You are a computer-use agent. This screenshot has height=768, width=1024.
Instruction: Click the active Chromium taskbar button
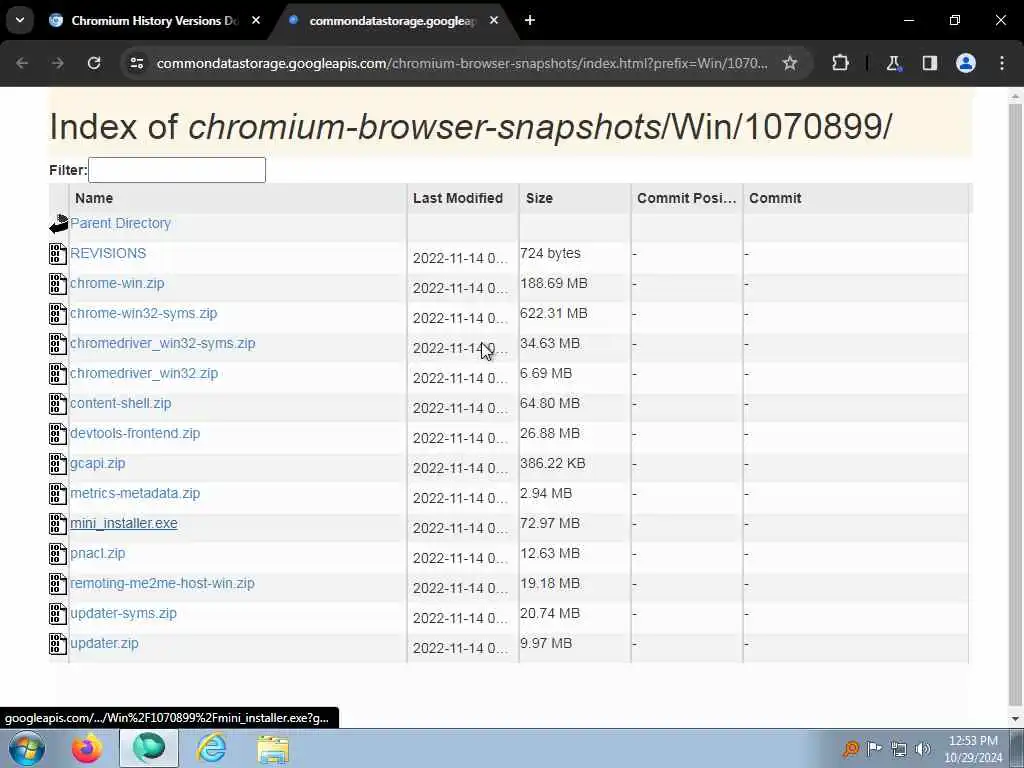coord(149,748)
